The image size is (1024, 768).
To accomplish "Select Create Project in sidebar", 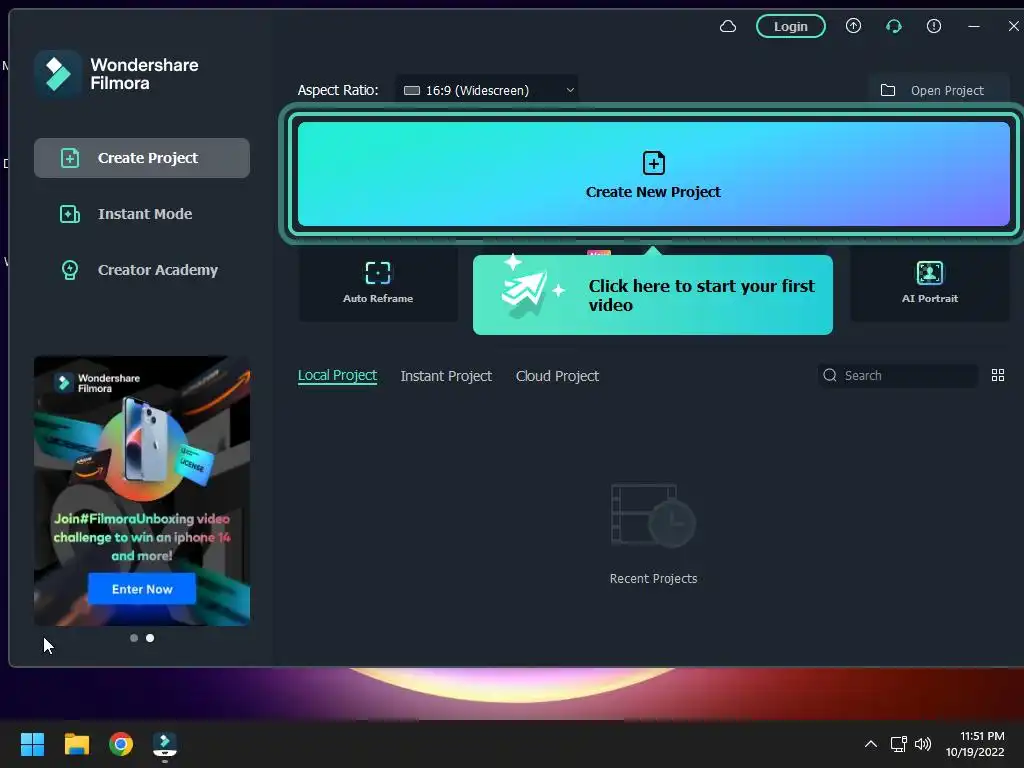I will (x=142, y=157).
